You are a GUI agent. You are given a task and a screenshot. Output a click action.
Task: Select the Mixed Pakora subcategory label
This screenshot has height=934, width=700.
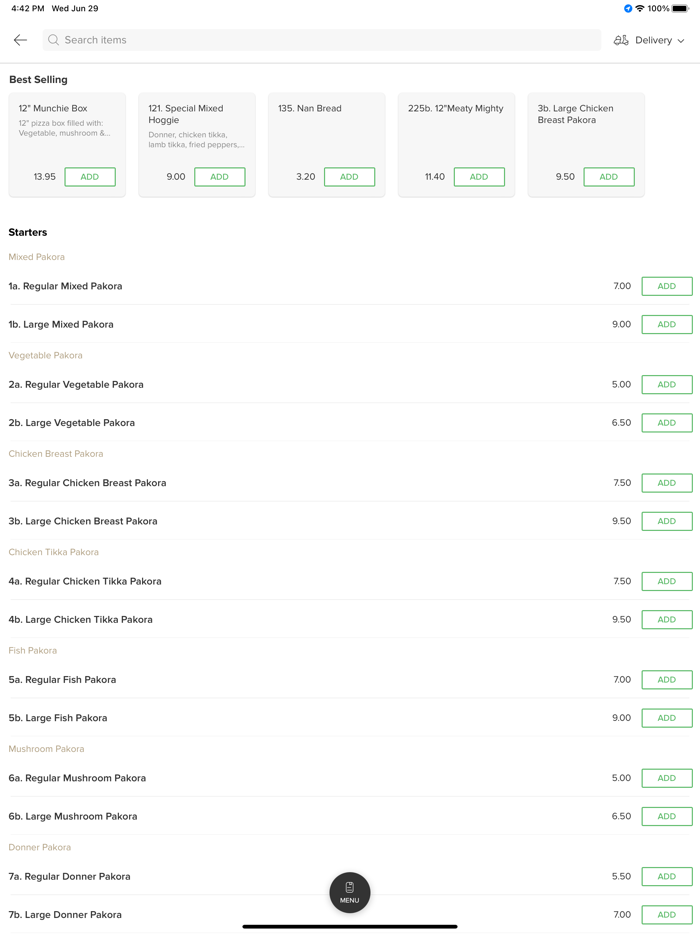tap(36, 257)
